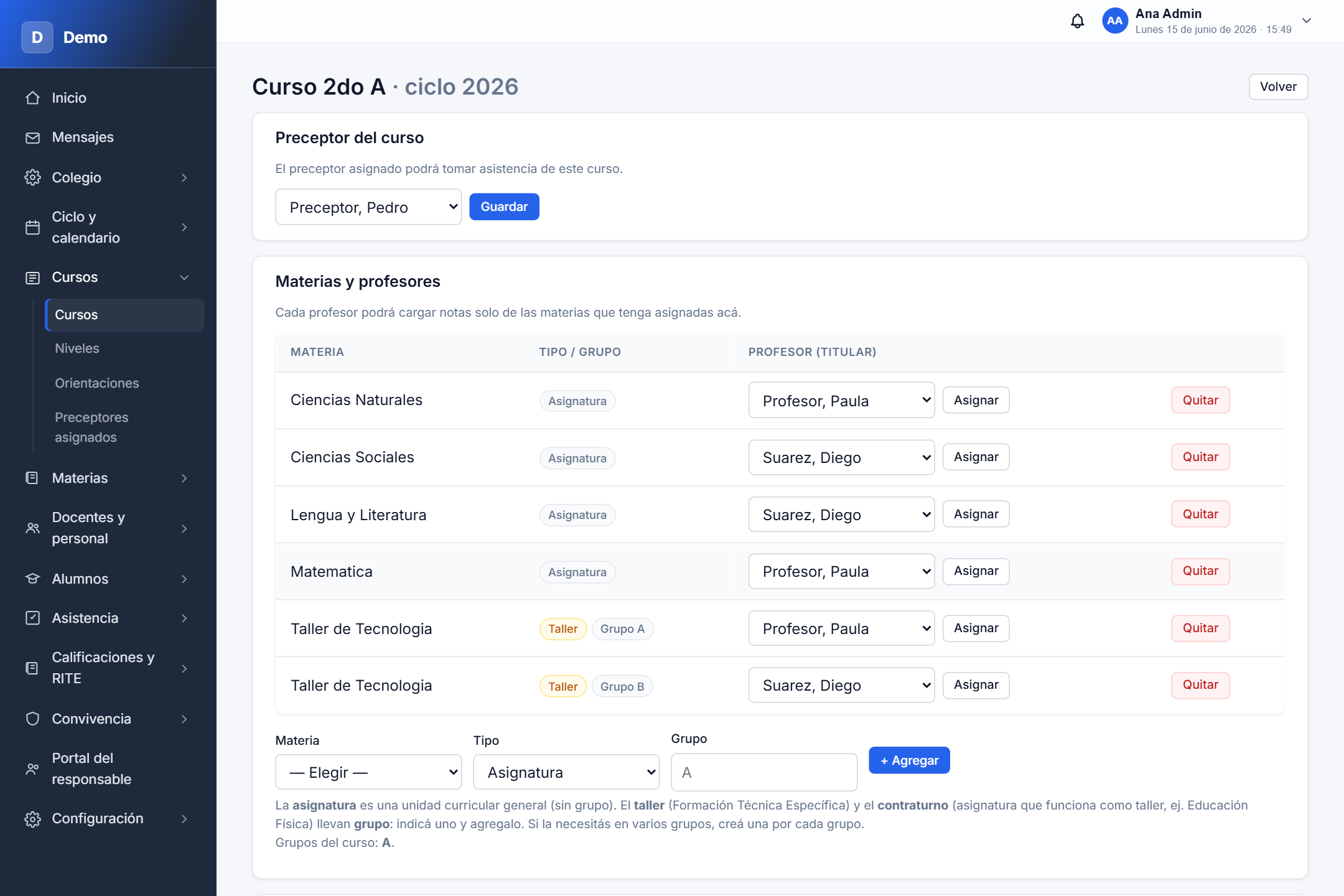
Task: Click the notifications bell icon
Action: [x=1077, y=21]
